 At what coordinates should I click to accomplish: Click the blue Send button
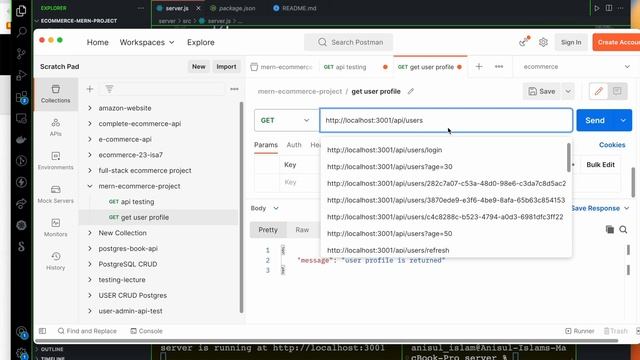pos(595,120)
